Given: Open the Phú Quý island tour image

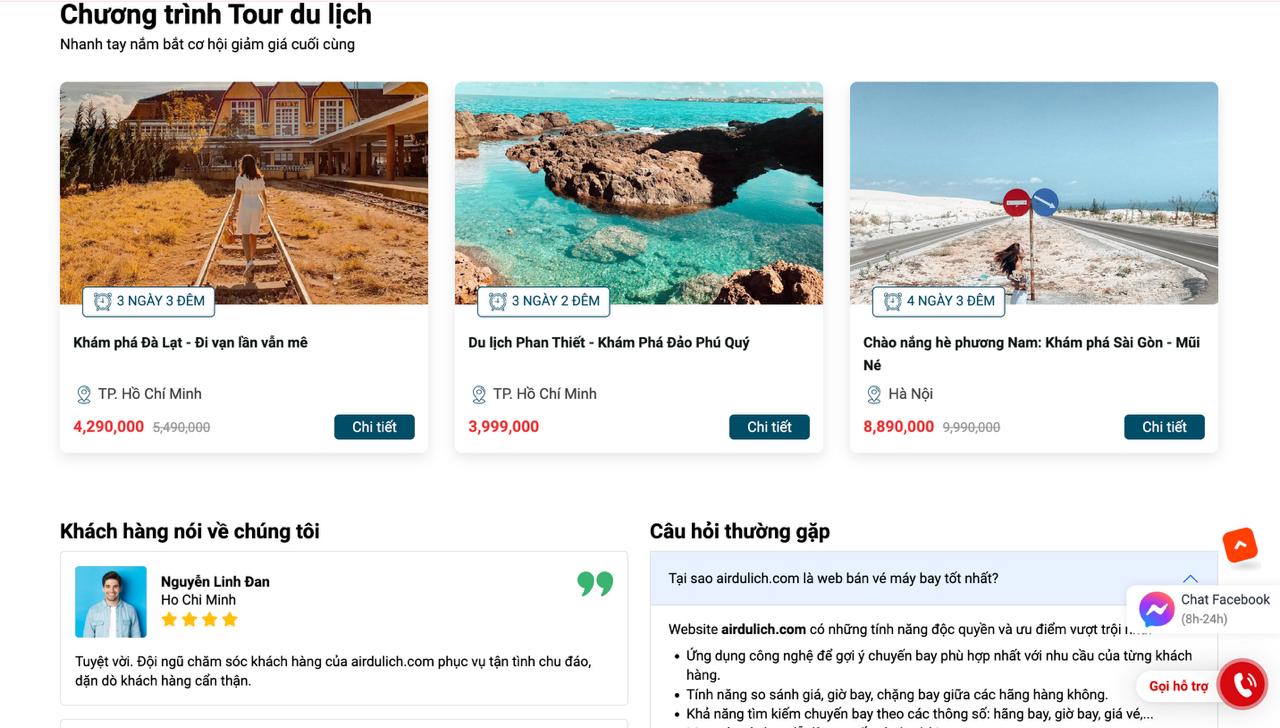Looking at the screenshot, I should coord(639,180).
